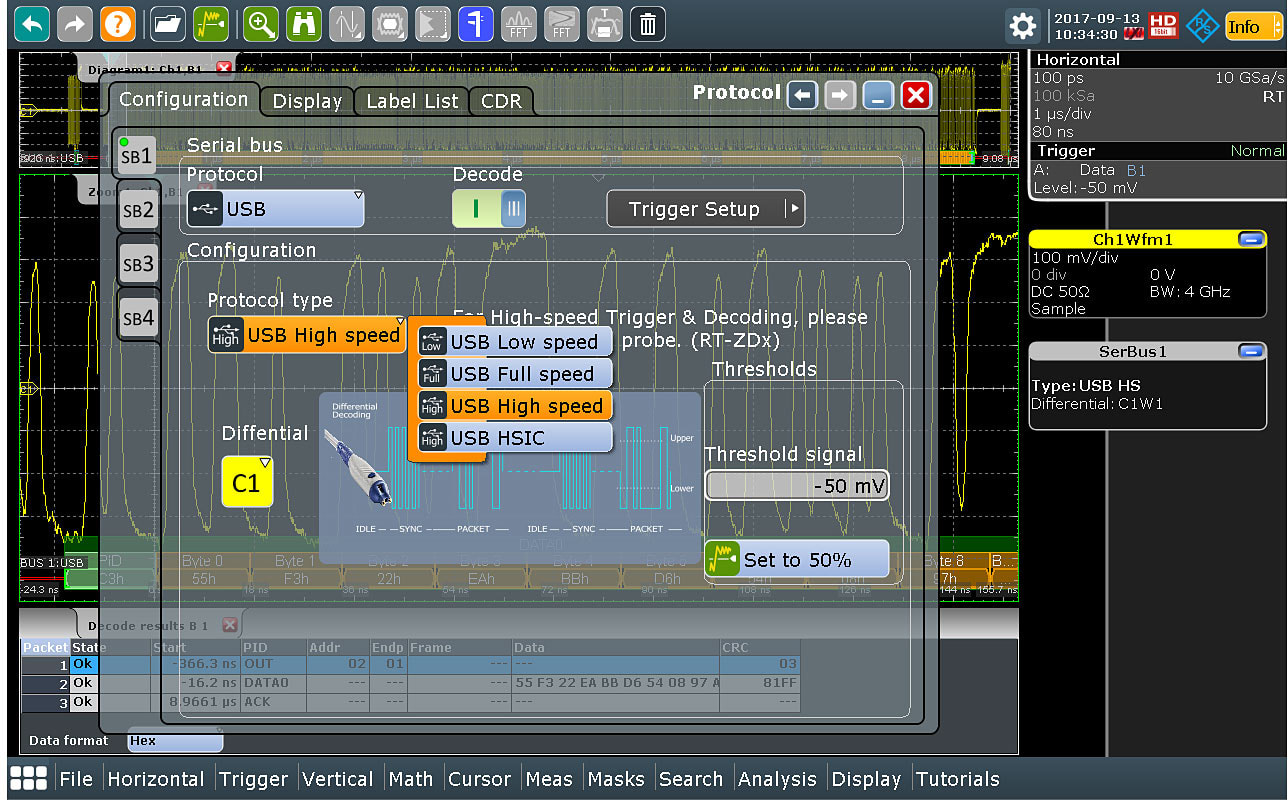This screenshot has height=800, width=1288.
Task: Open the Horizontal menu
Action: pos(156,779)
